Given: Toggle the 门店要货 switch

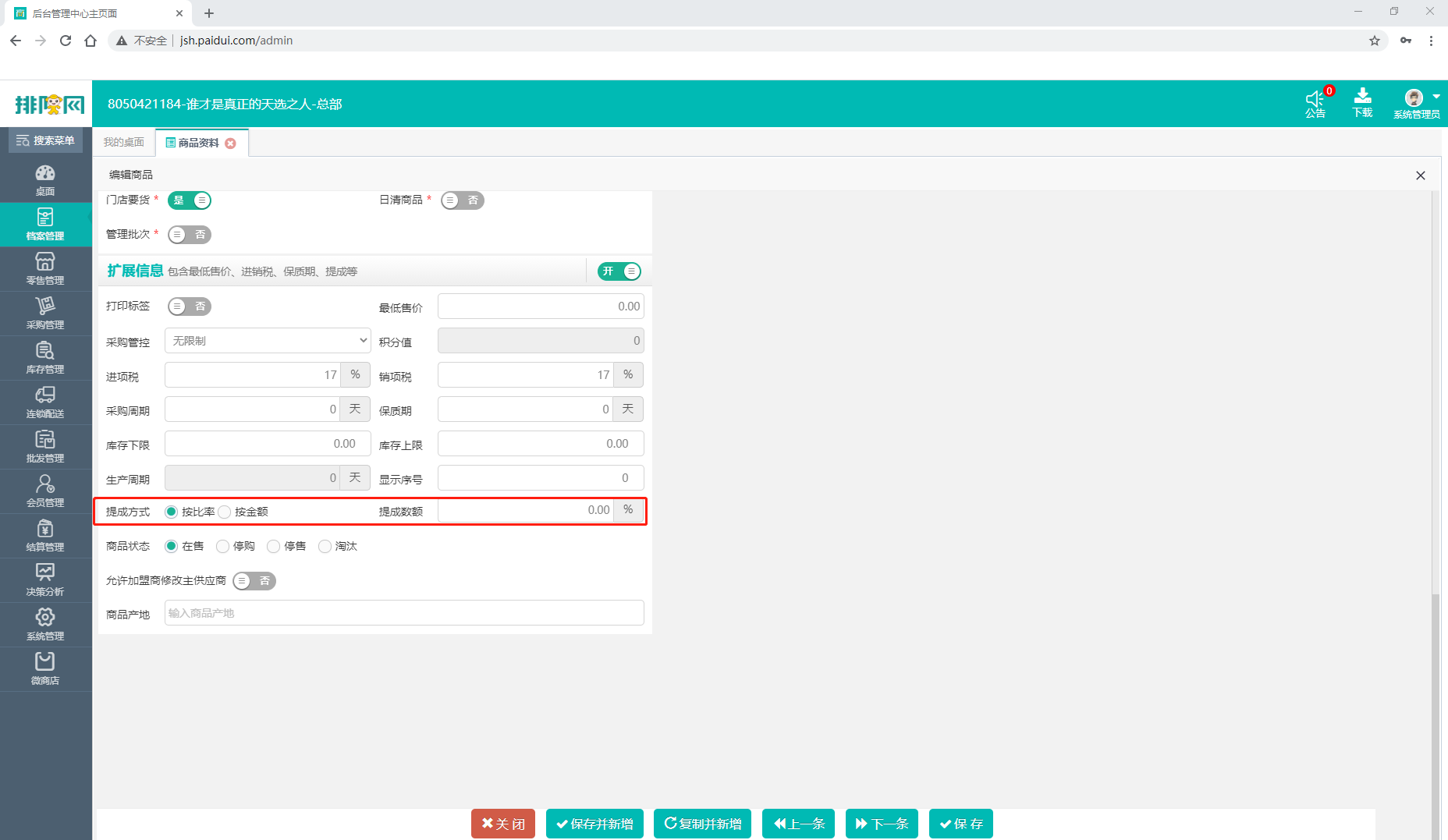Looking at the screenshot, I should click(x=190, y=200).
